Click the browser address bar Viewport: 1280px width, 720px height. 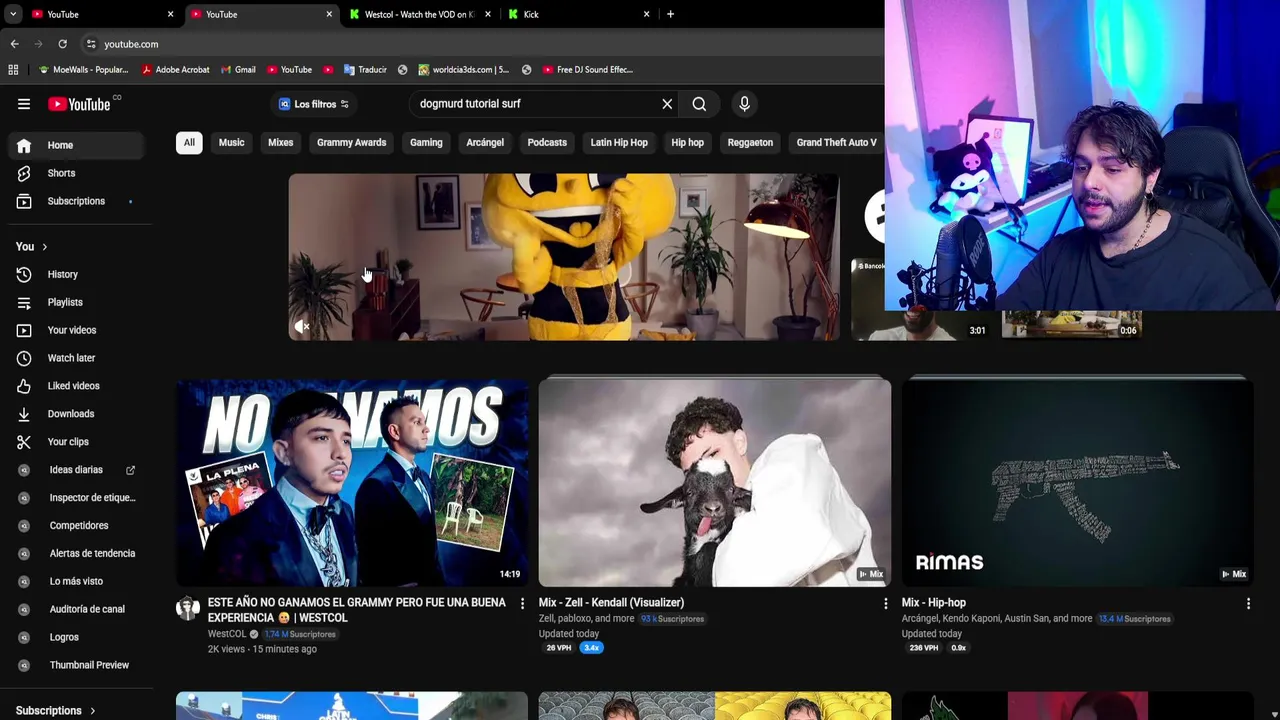pyautogui.click(x=480, y=44)
